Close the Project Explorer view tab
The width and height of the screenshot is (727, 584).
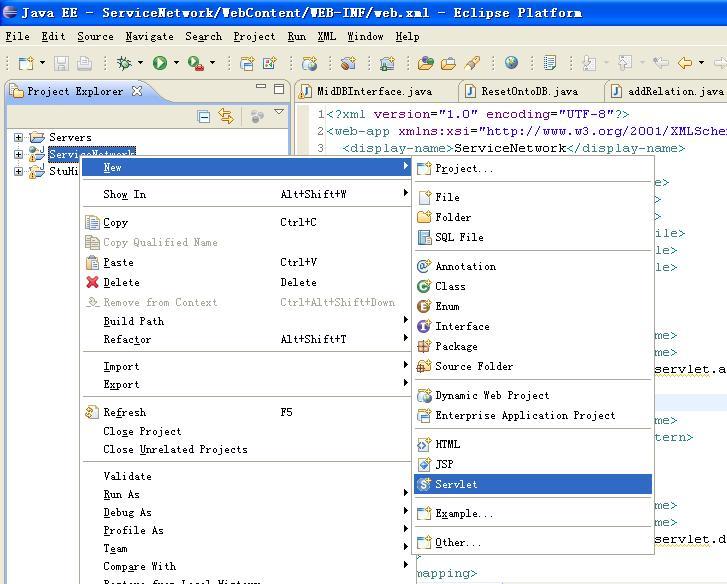click(137, 91)
